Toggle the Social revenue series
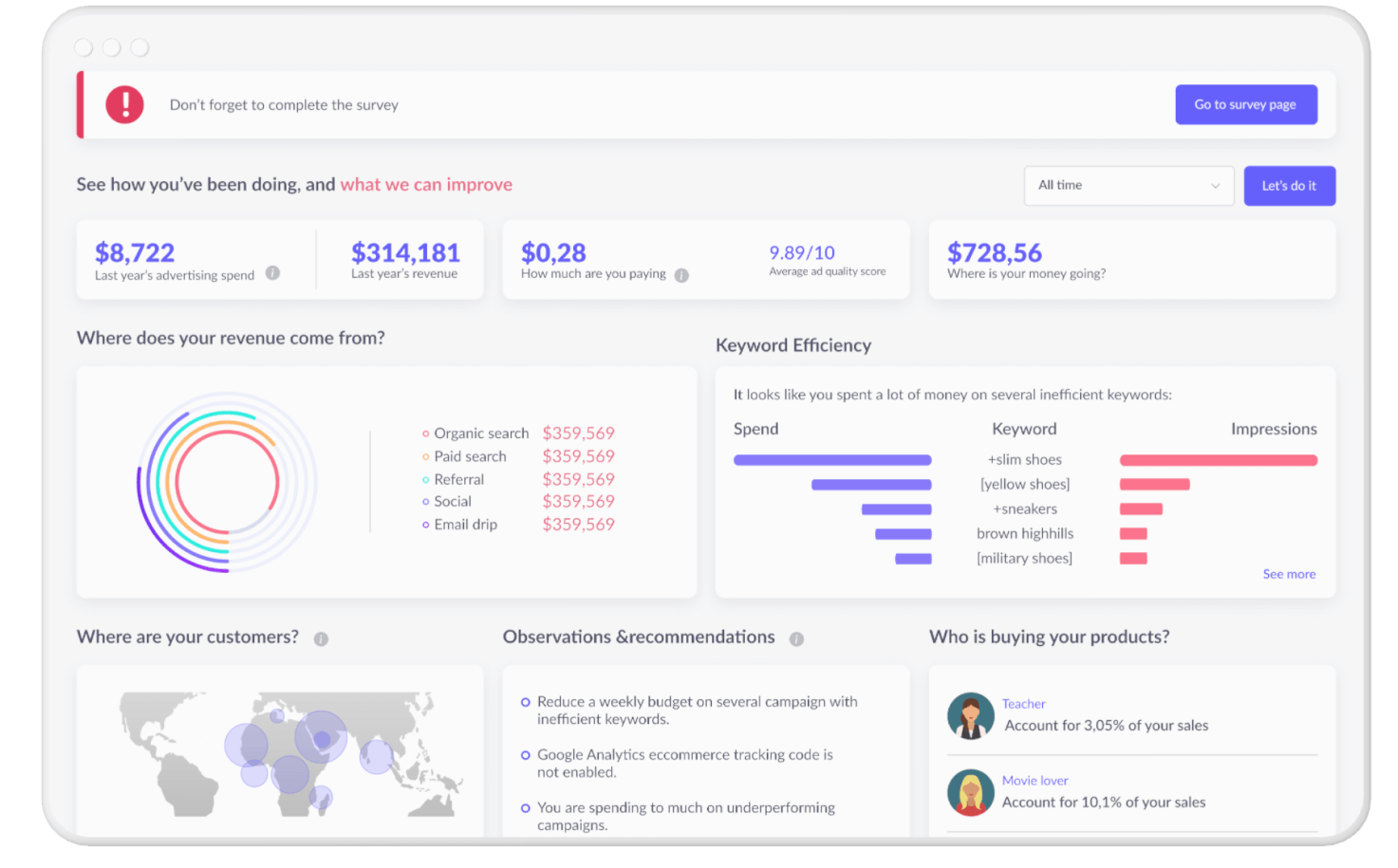This screenshot has width=1398, height=868. [x=452, y=501]
